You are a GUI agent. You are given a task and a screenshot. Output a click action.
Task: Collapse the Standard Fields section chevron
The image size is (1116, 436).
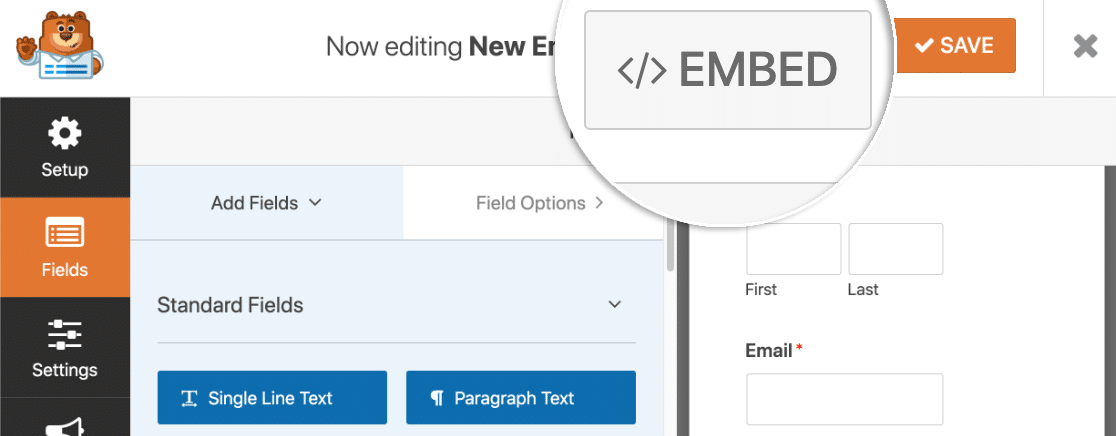click(x=614, y=304)
